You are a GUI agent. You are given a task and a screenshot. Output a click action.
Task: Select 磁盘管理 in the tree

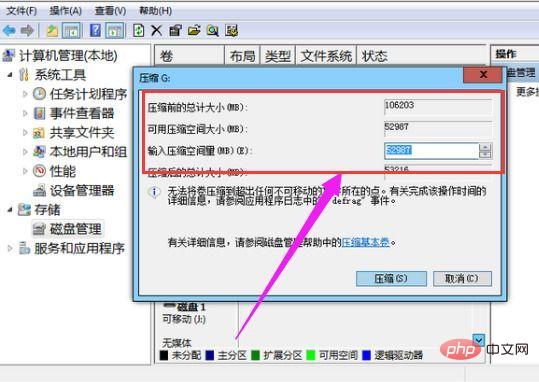[76, 229]
